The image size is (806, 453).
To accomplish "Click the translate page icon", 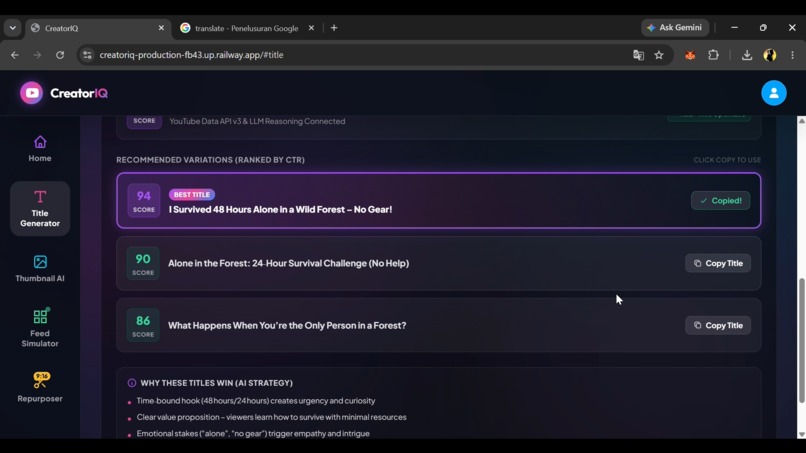I will click(x=638, y=55).
